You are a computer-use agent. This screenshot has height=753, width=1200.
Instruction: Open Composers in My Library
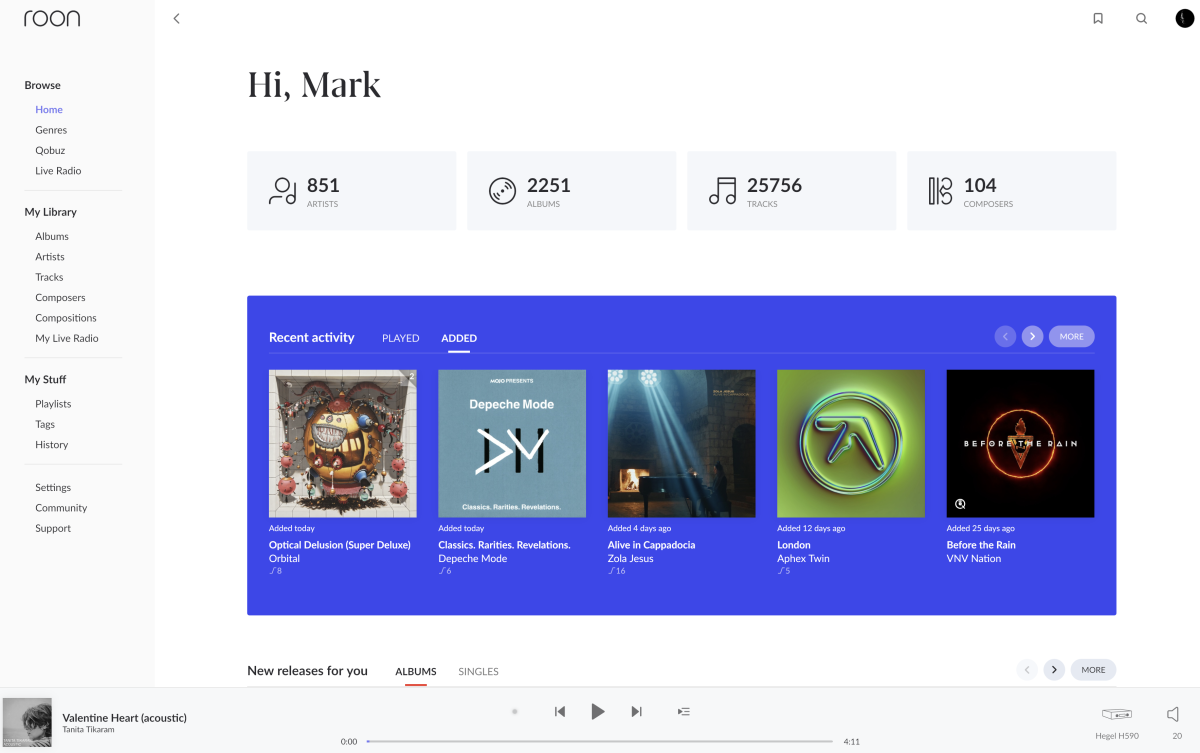tap(60, 297)
